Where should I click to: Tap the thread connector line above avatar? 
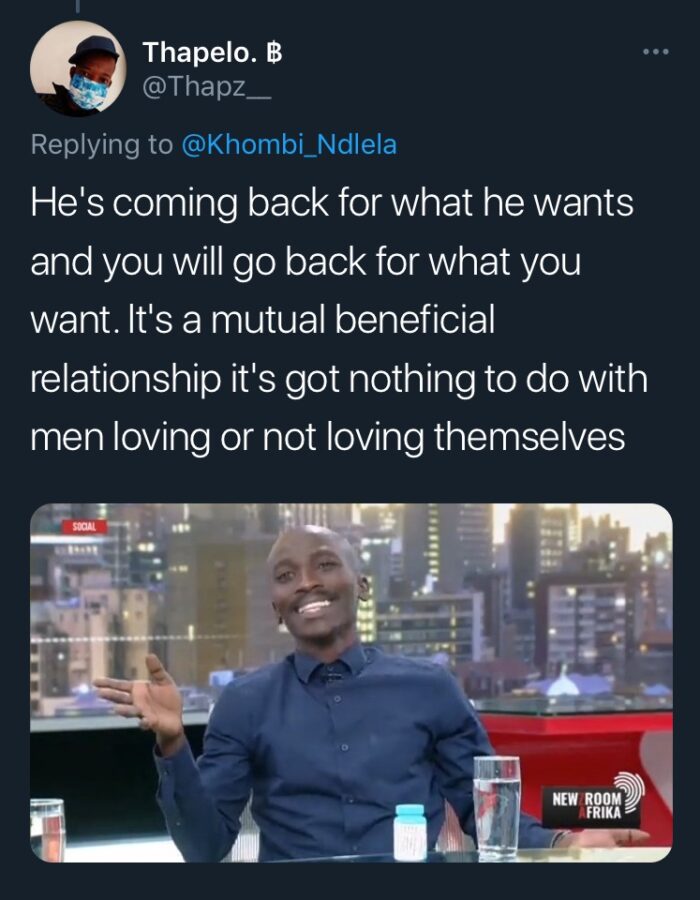(77, 5)
